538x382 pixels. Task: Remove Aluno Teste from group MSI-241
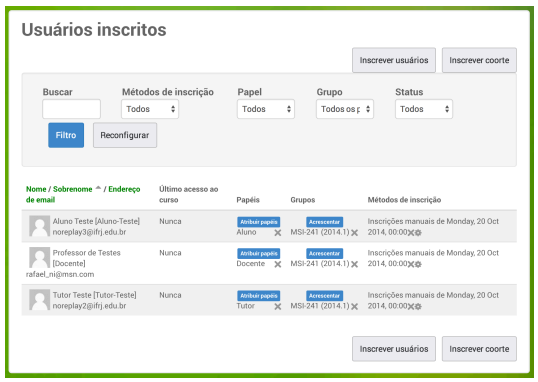[x=354, y=233]
